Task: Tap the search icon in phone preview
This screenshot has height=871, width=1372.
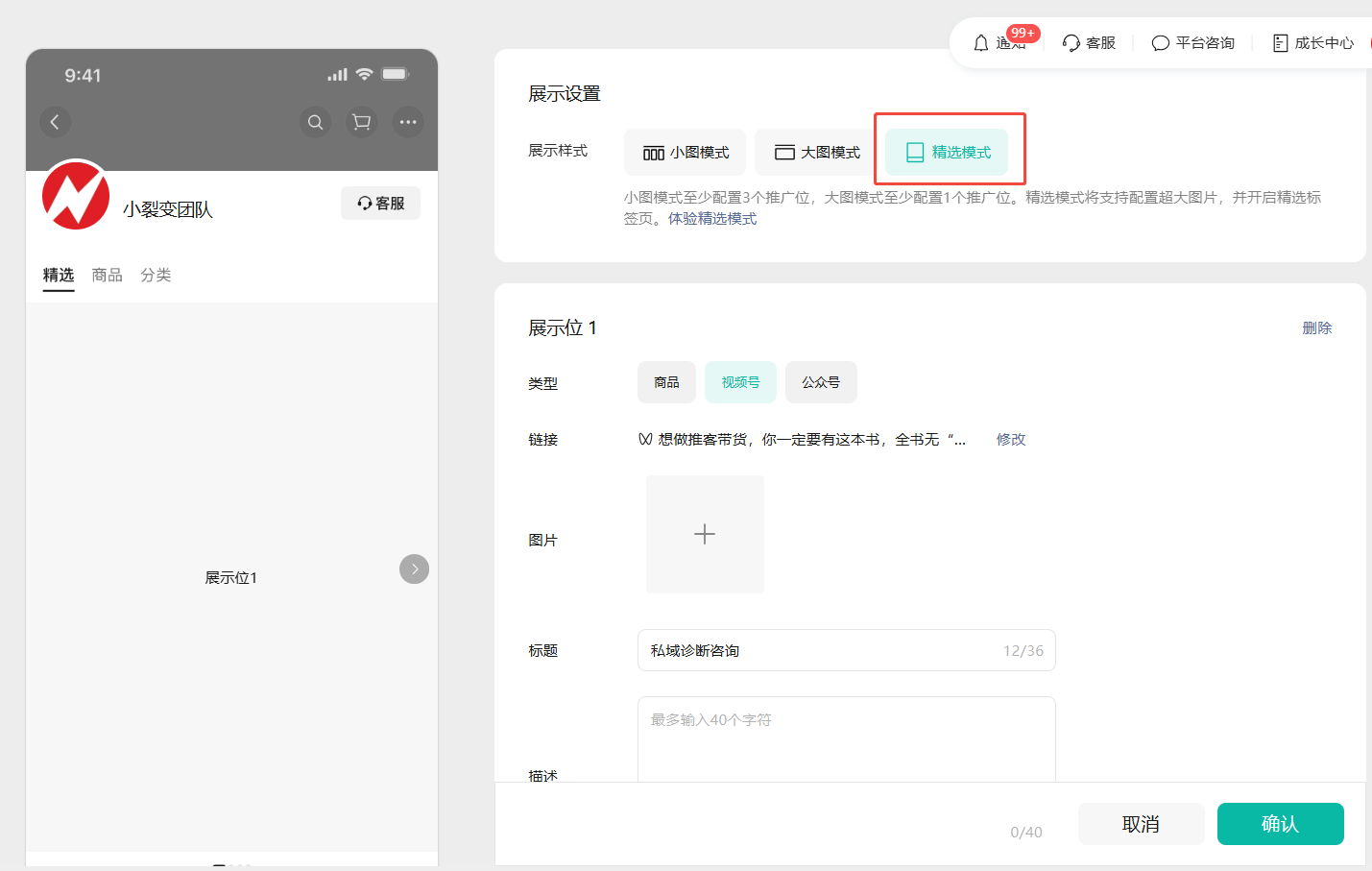Action: pyautogui.click(x=315, y=122)
